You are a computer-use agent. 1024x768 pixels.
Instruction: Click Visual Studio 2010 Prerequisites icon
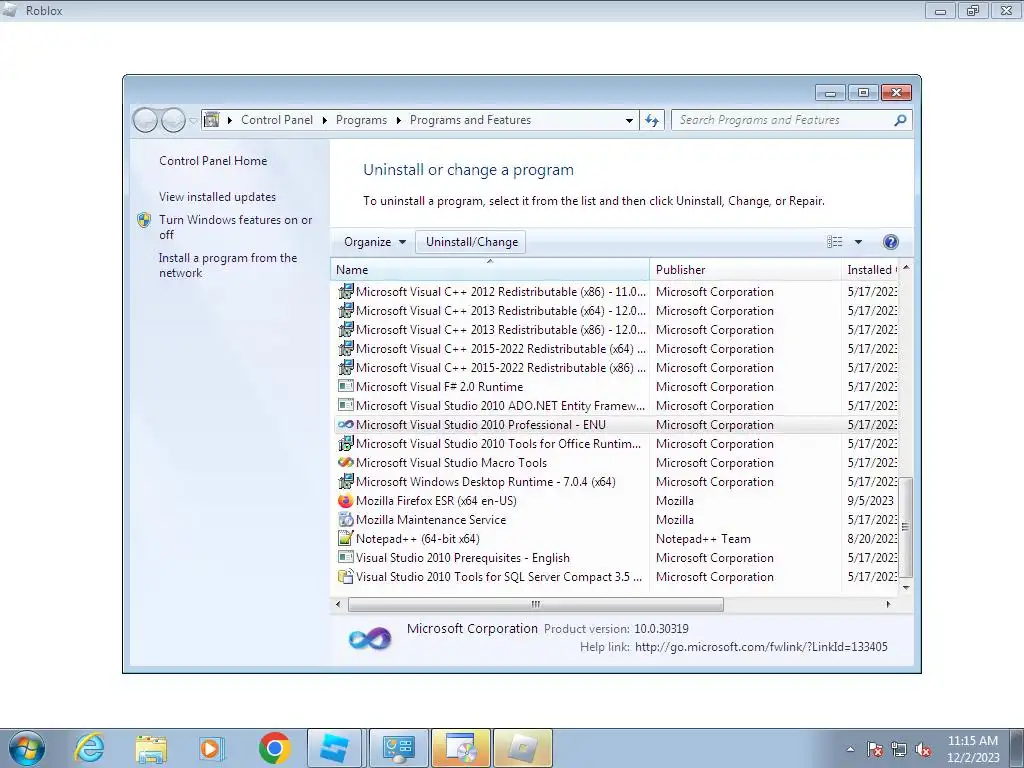345,558
